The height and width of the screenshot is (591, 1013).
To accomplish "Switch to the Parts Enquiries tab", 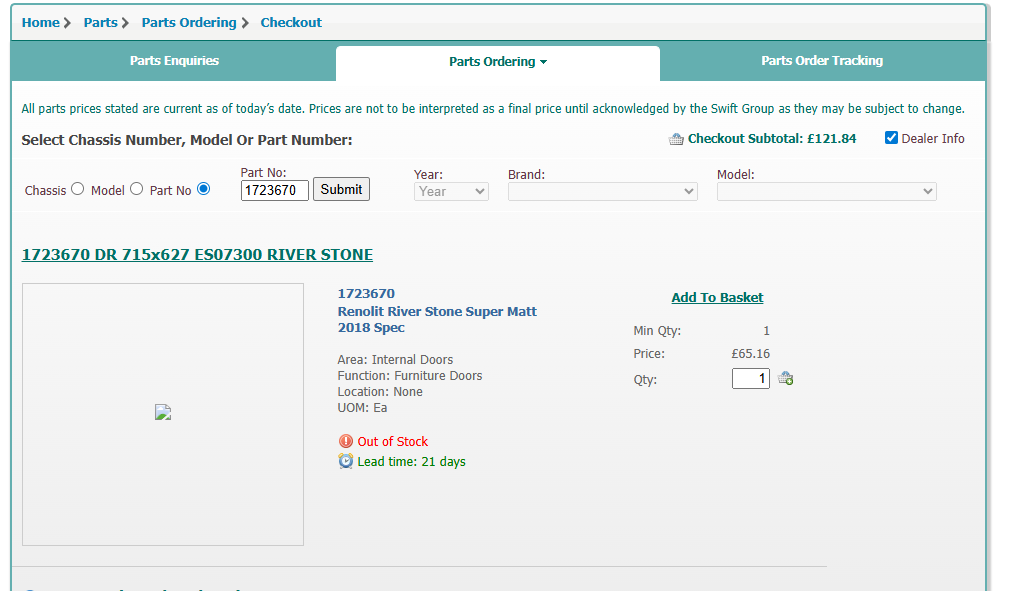I will (174, 61).
